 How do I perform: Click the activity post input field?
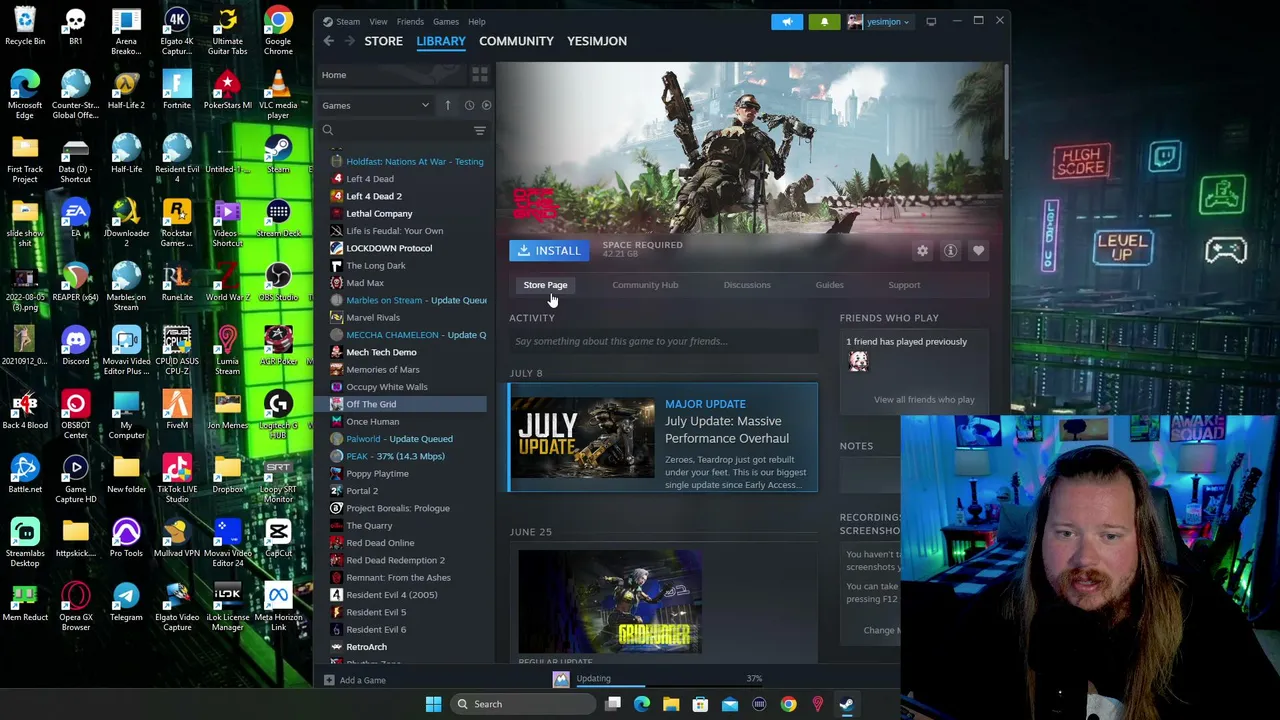pos(663,341)
